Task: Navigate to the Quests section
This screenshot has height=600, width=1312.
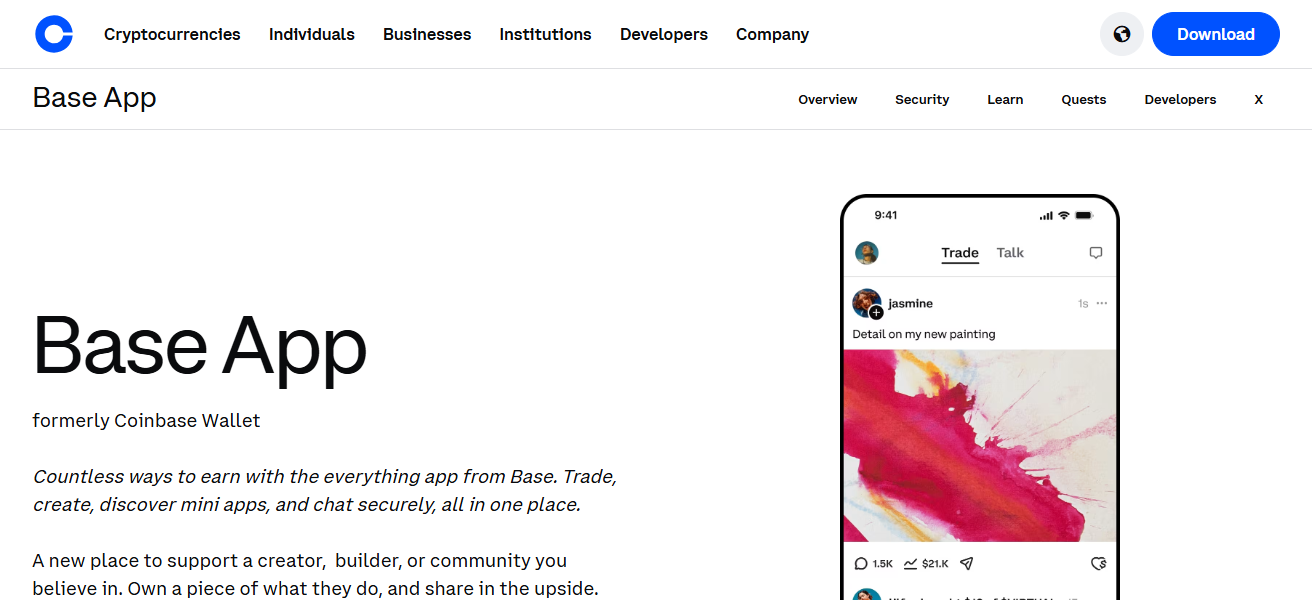Action: [x=1083, y=99]
